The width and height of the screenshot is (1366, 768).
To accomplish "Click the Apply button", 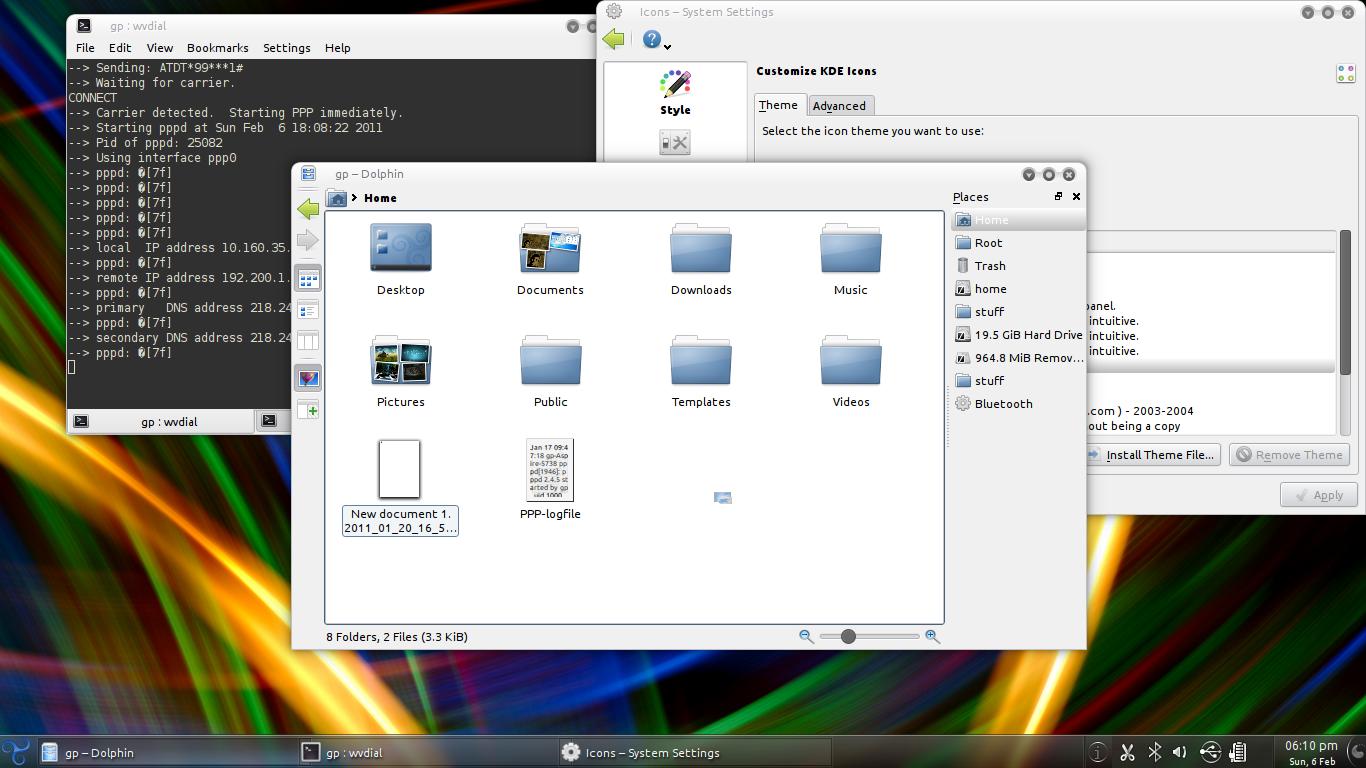I will 1318,495.
